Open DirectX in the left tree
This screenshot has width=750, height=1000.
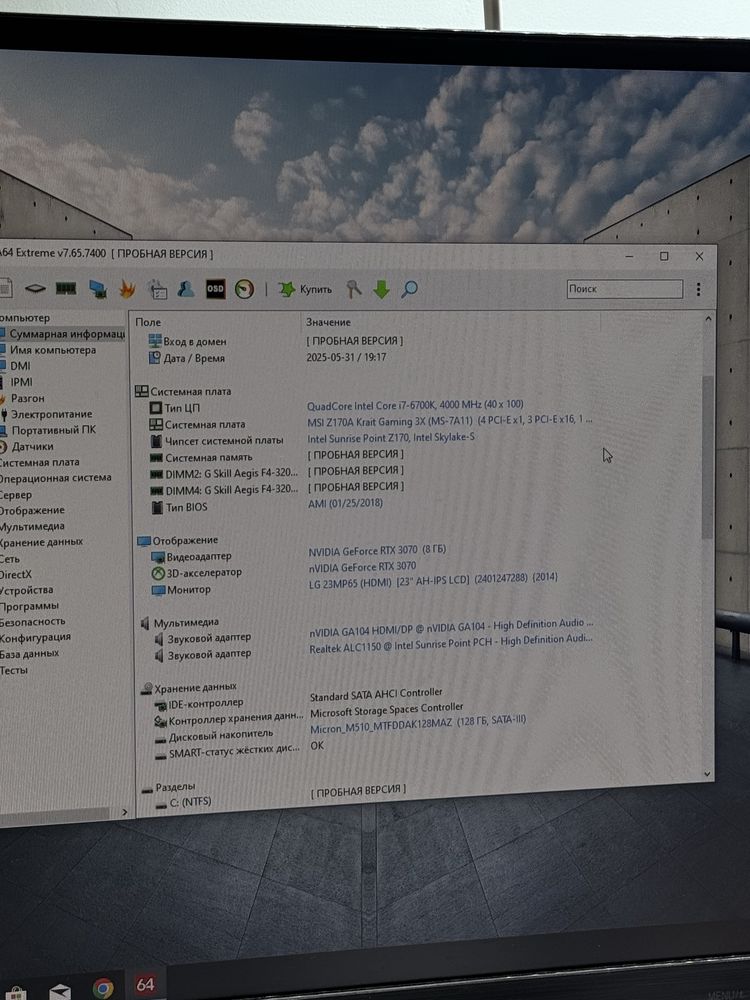(x=15, y=575)
